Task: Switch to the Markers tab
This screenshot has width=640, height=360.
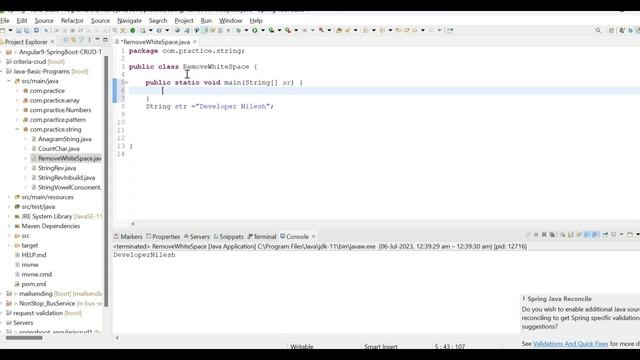Action: [128, 237]
